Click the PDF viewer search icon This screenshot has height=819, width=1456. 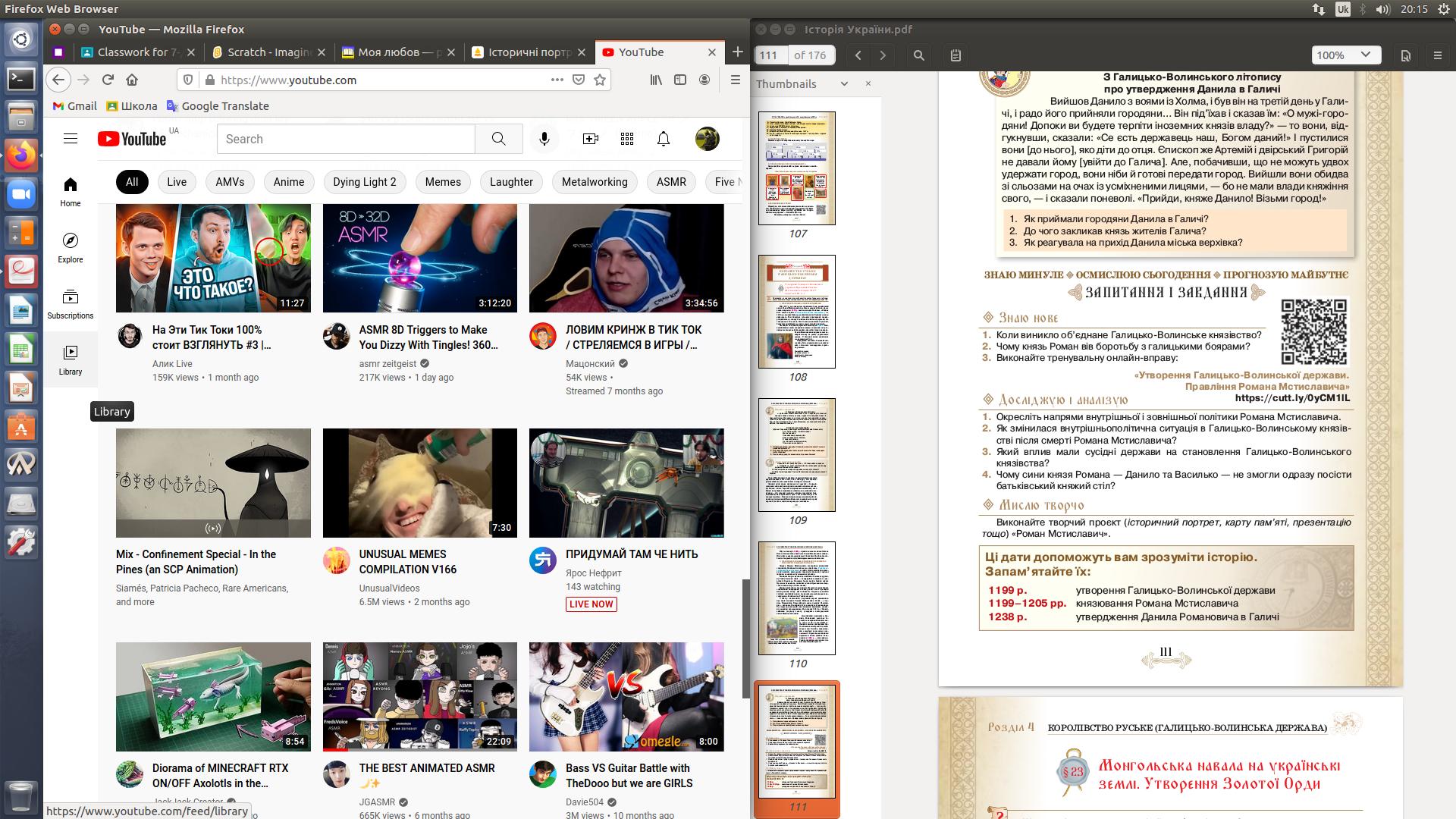coord(918,55)
